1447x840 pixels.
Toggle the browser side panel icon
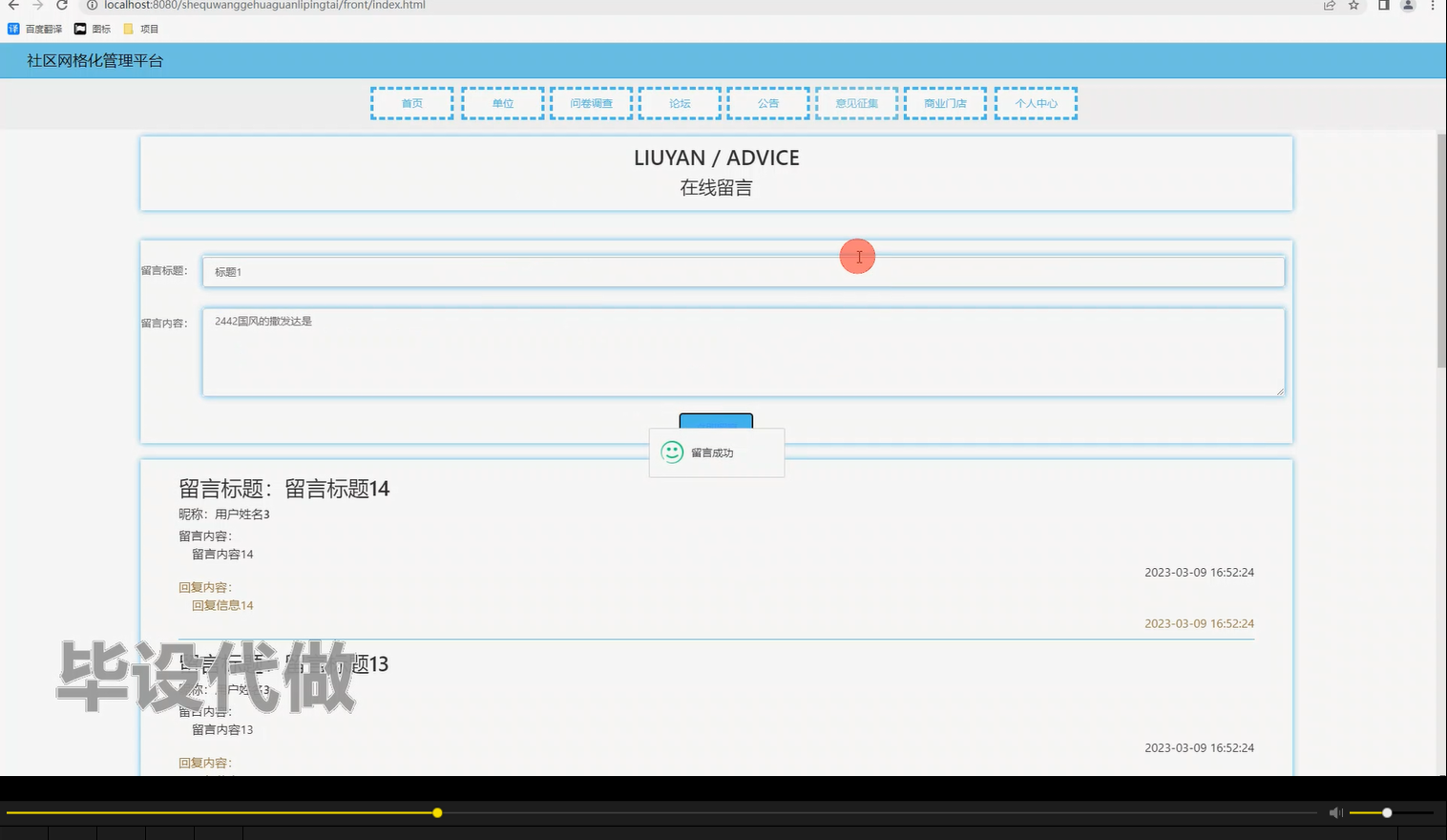pyautogui.click(x=1383, y=6)
